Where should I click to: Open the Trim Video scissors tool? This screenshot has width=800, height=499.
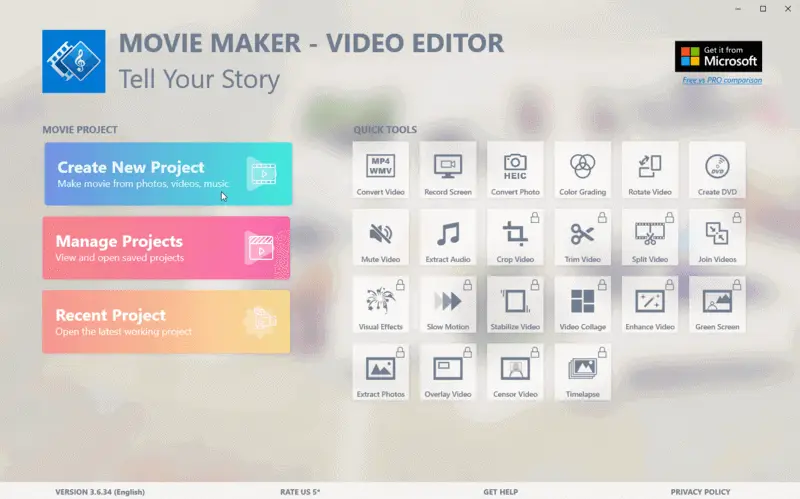[x=583, y=237]
